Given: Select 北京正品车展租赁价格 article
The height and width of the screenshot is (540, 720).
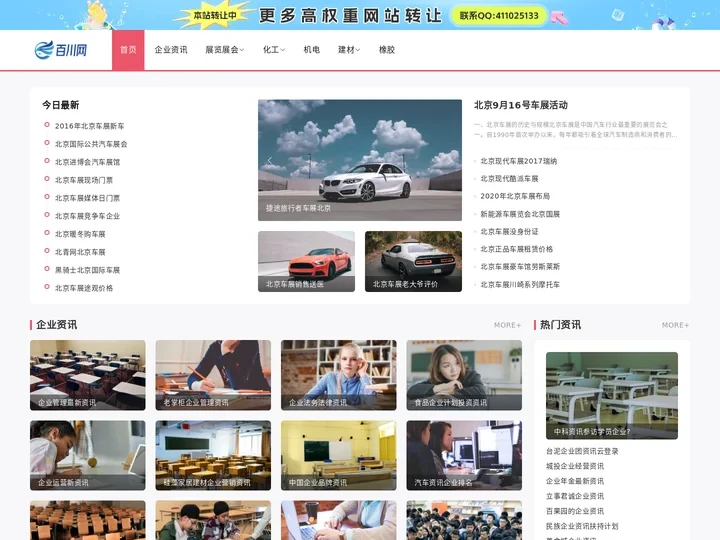Looking at the screenshot, I should pyautogui.click(x=517, y=249).
